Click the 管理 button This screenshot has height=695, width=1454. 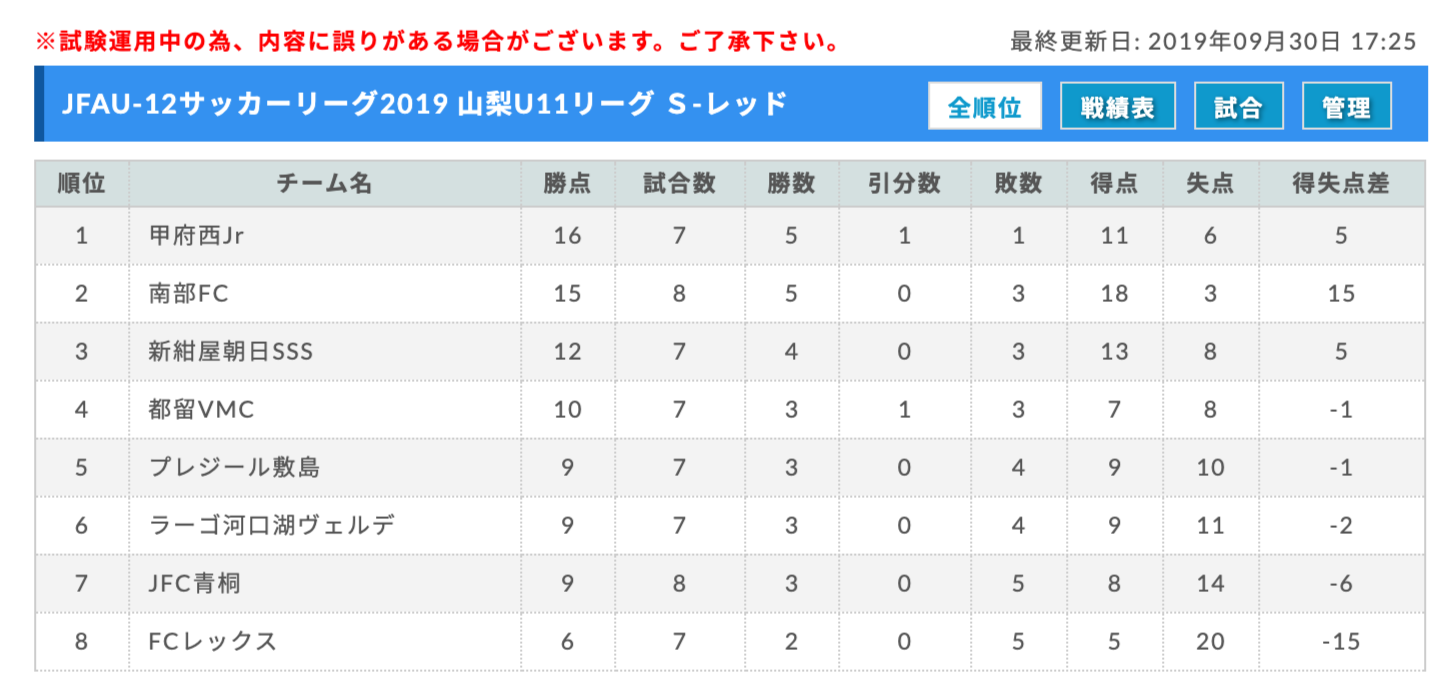(x=1347, y=107)
